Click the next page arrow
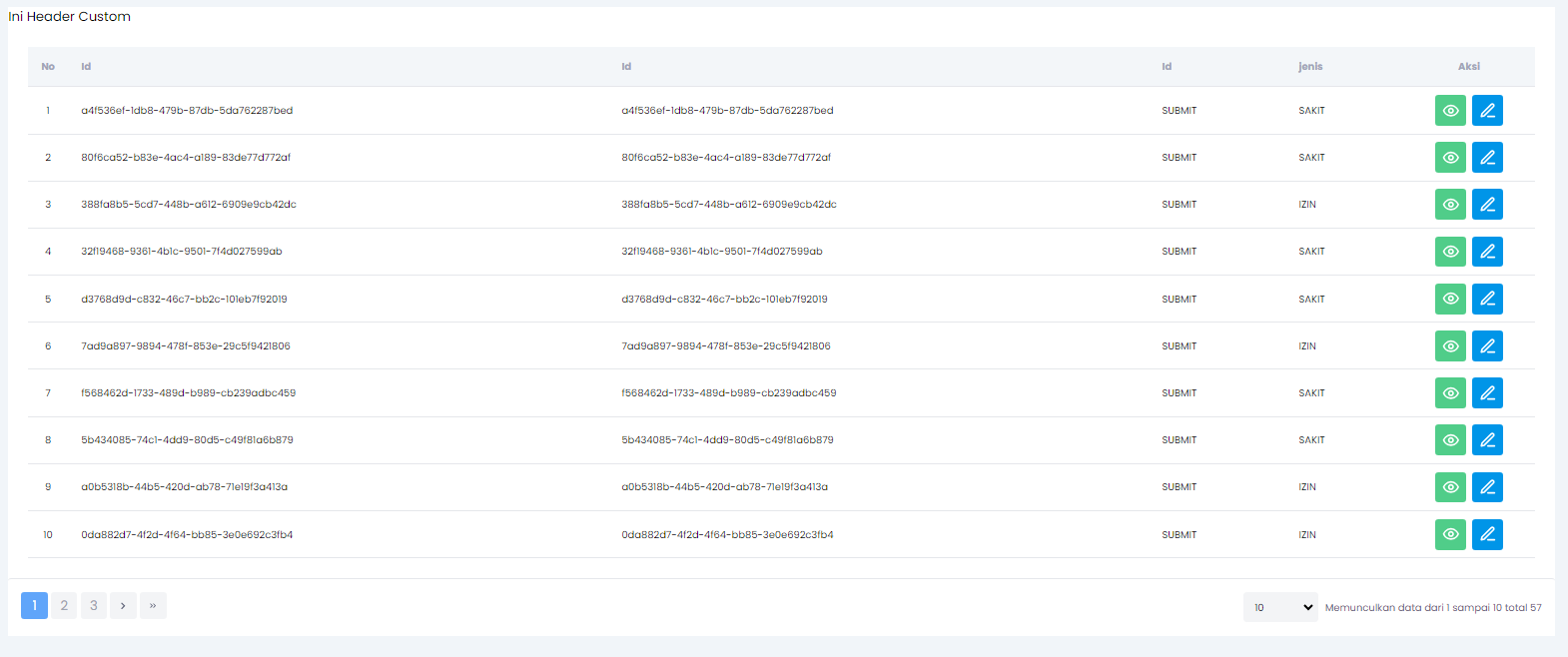The height and width of the screenshot is (657, 1568). (x=123, y=605)
